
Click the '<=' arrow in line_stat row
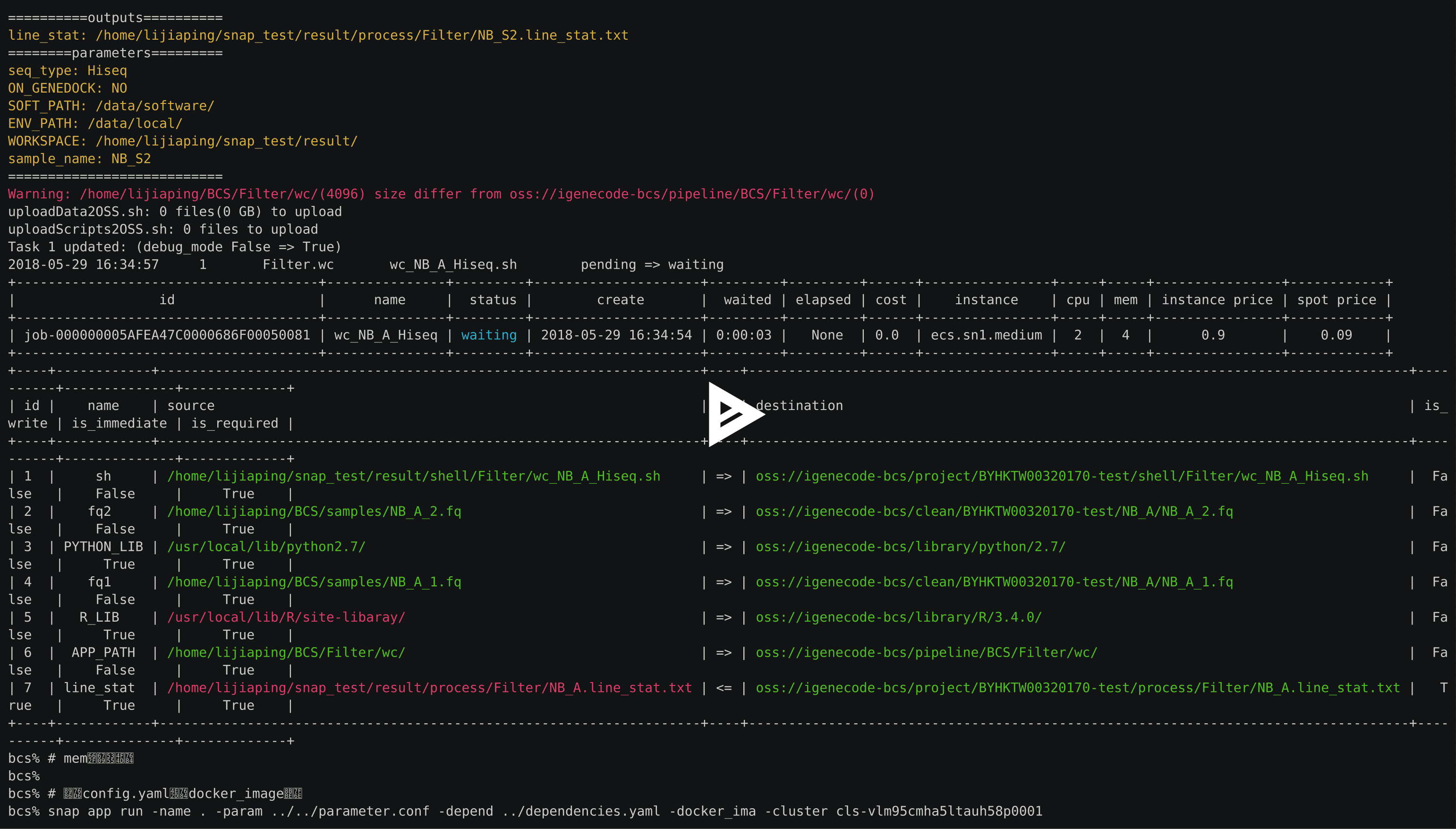[x=724, y=688]
